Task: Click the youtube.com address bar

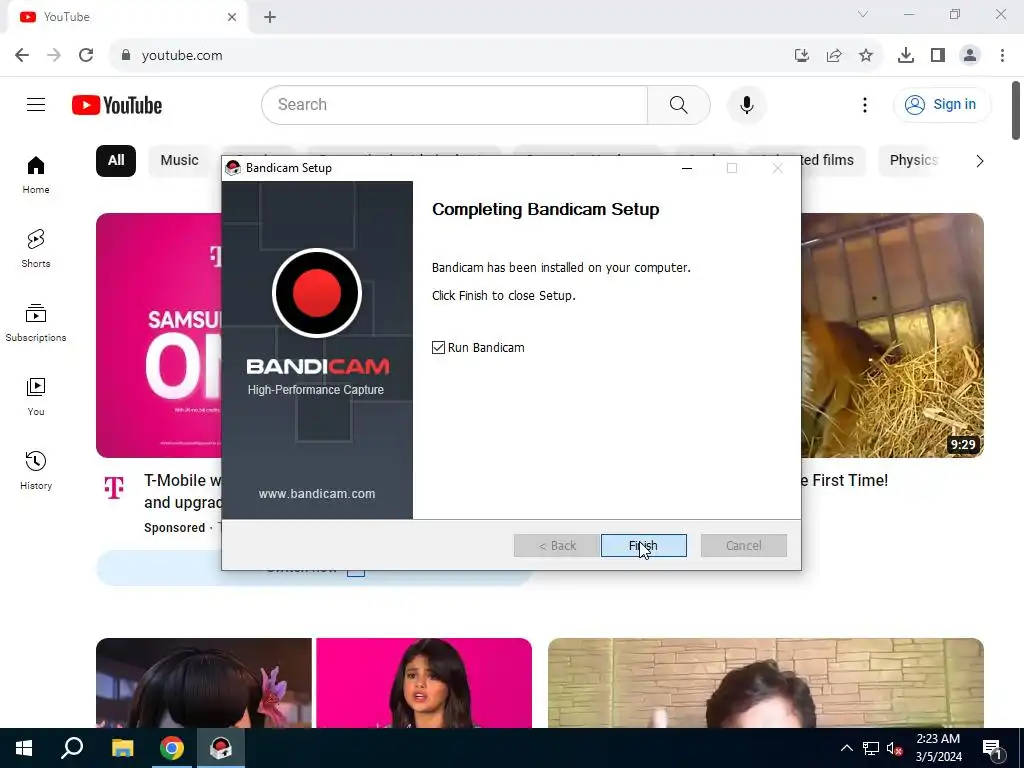Action: click(451, 55)
